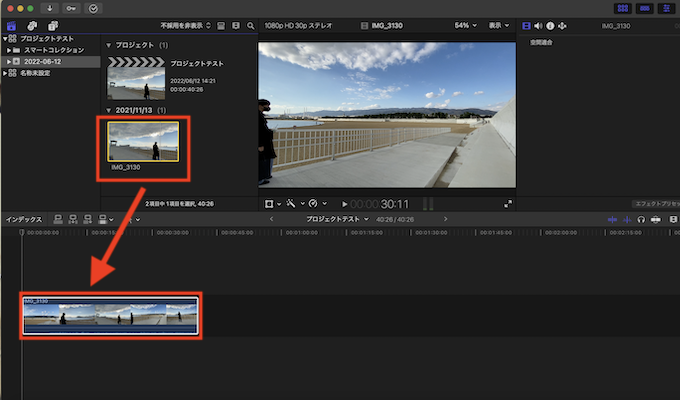Image resolution: width=680 pixels, height=400 pixels.
Task: Open the audio inspector speaker icon
Action: click(536, 25)
